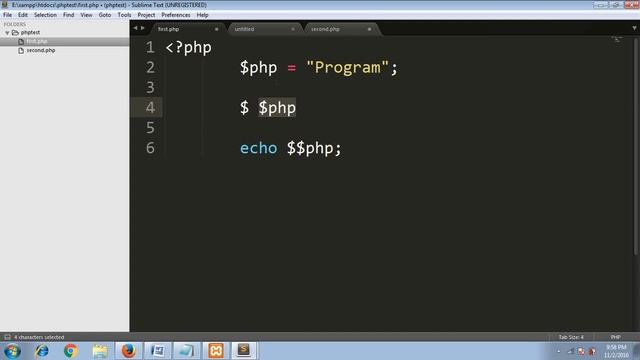Image resolution: width=640 pixels, height=360 pixels.
Task: Click the <?php opening tag
Action: [189, 48]
